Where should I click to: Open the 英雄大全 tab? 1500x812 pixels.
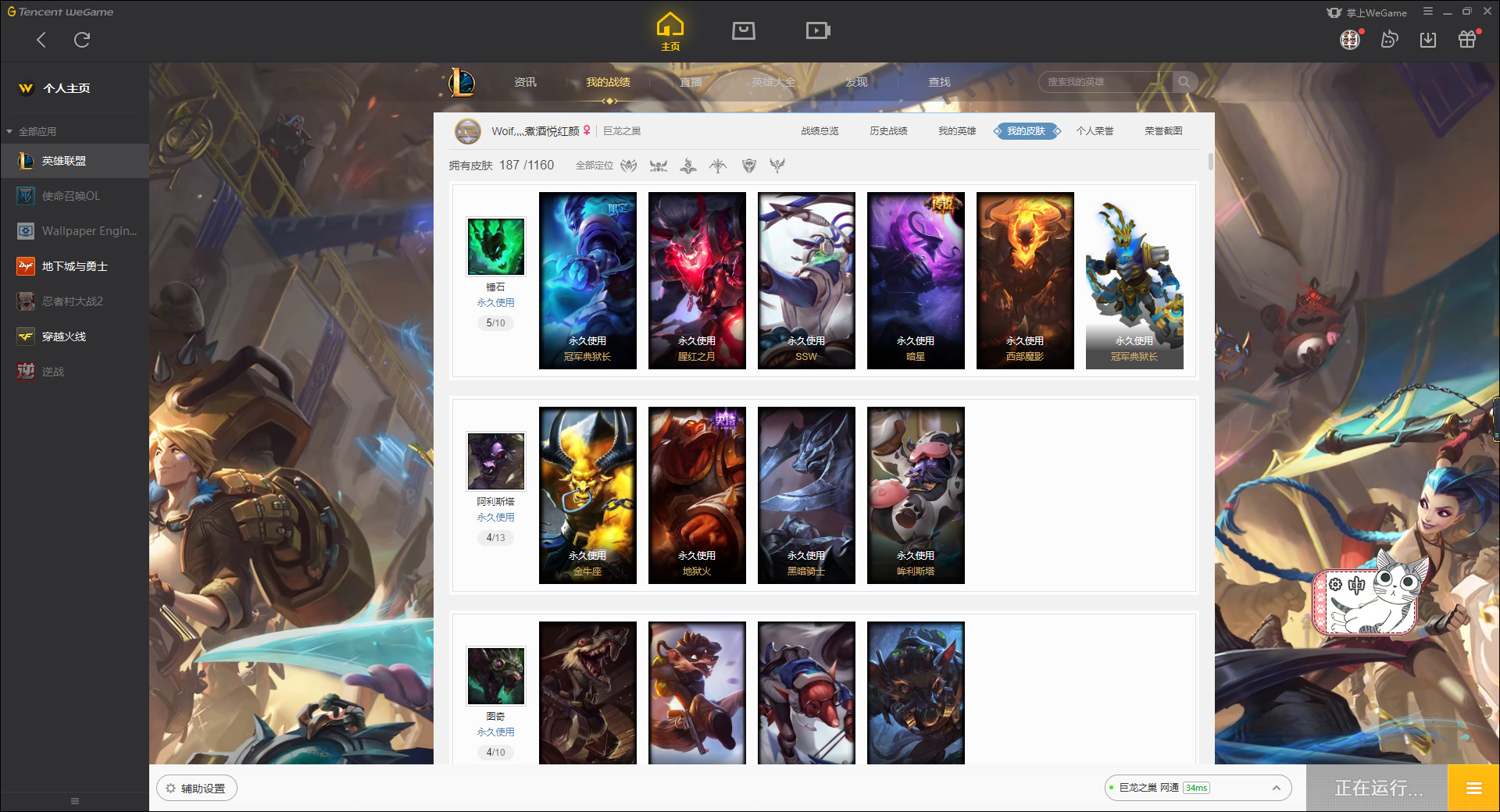point(773,82)
